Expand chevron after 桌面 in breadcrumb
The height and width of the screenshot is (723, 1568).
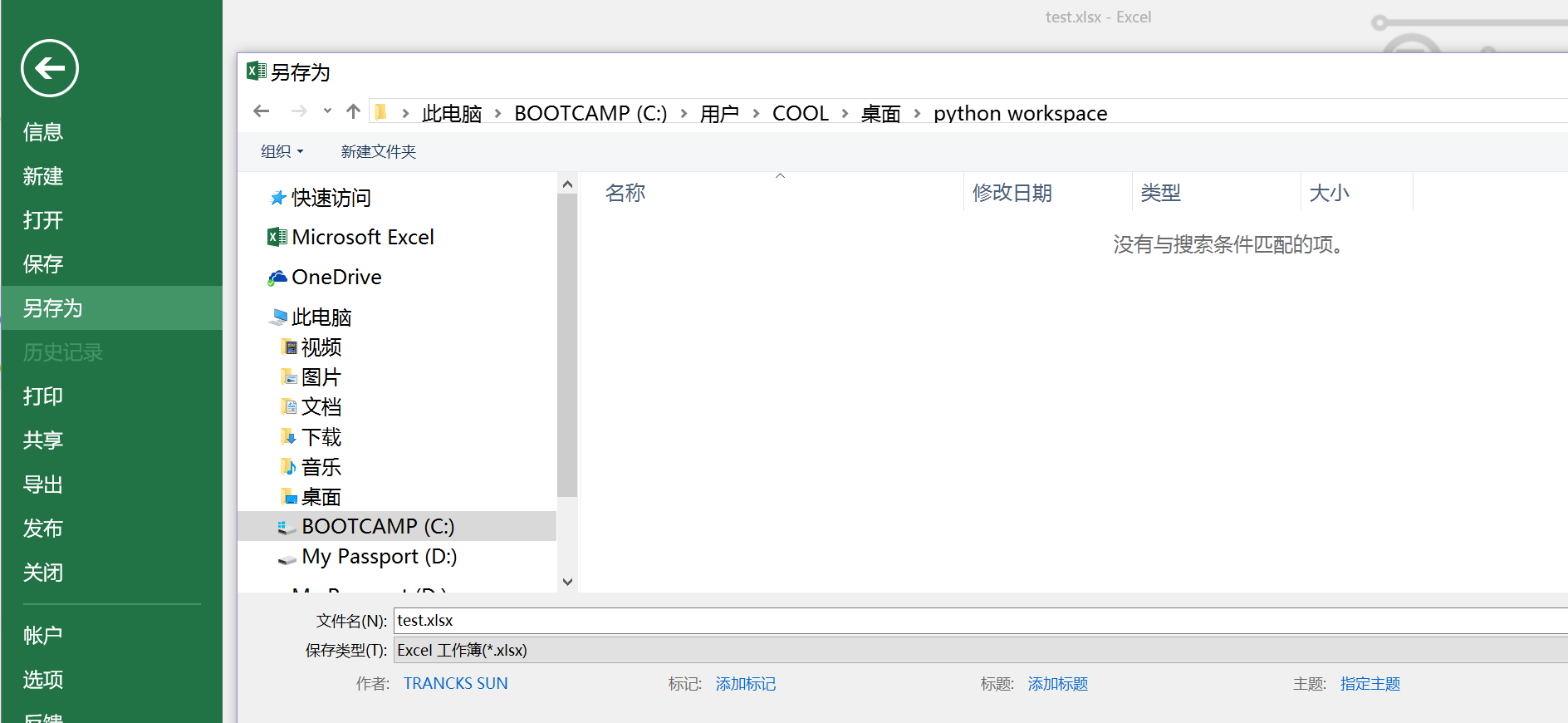917,114
